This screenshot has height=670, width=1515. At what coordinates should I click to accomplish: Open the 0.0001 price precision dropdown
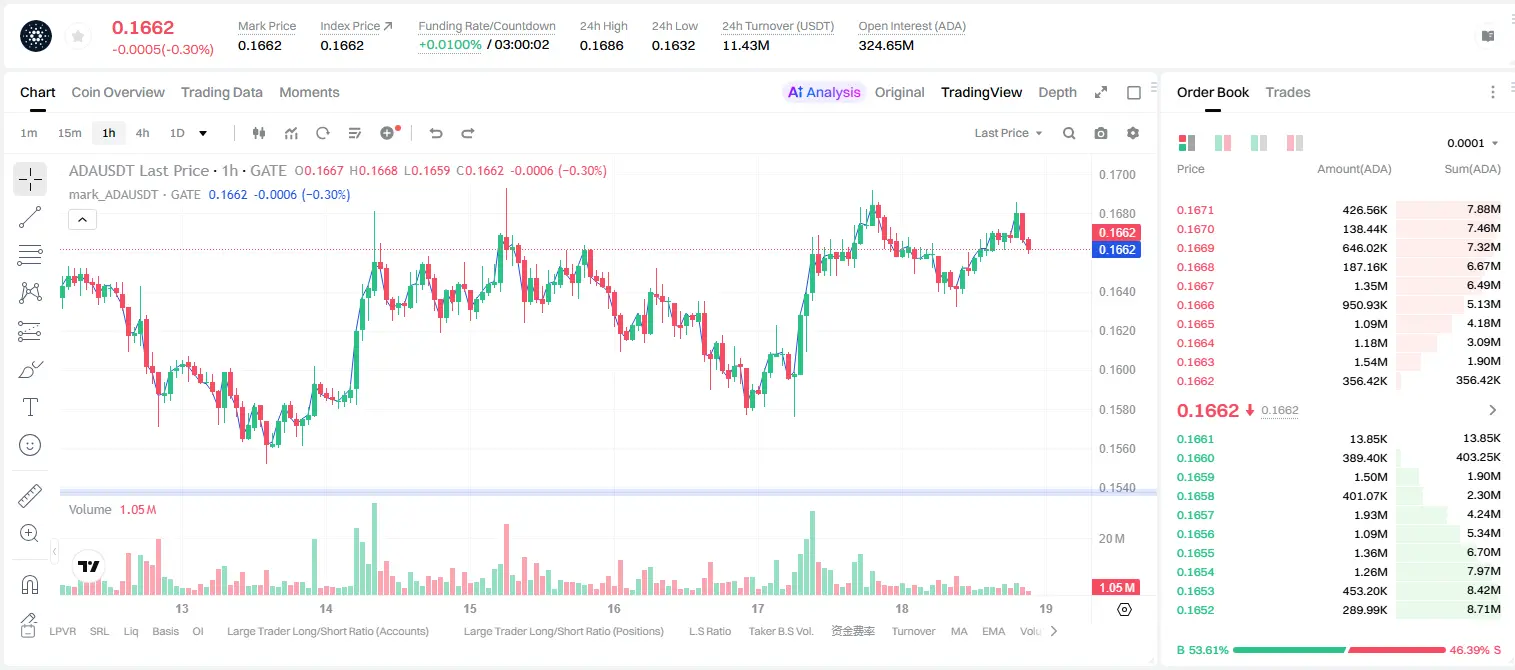pos(1472,143)
